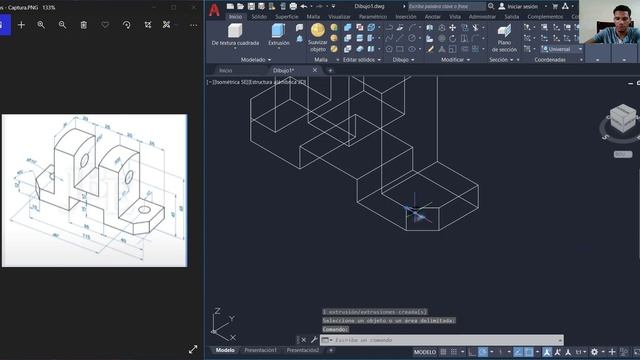The height and width of the screenshot is (360, 640).
Task: Add new layout with plus beside Presentación2
Action: point(331,350)
